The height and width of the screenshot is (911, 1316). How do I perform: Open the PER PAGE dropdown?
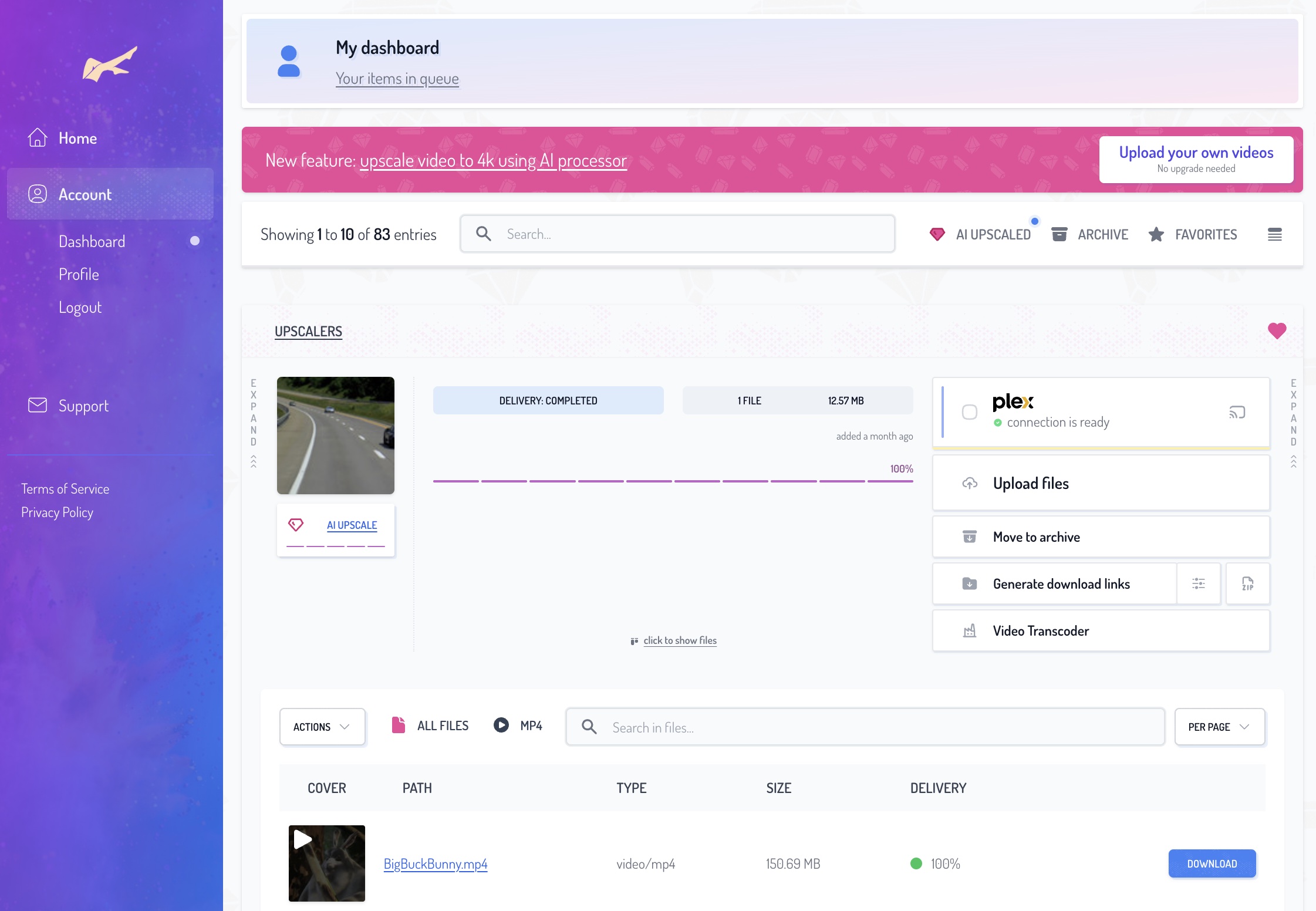tap(1219, 727)
